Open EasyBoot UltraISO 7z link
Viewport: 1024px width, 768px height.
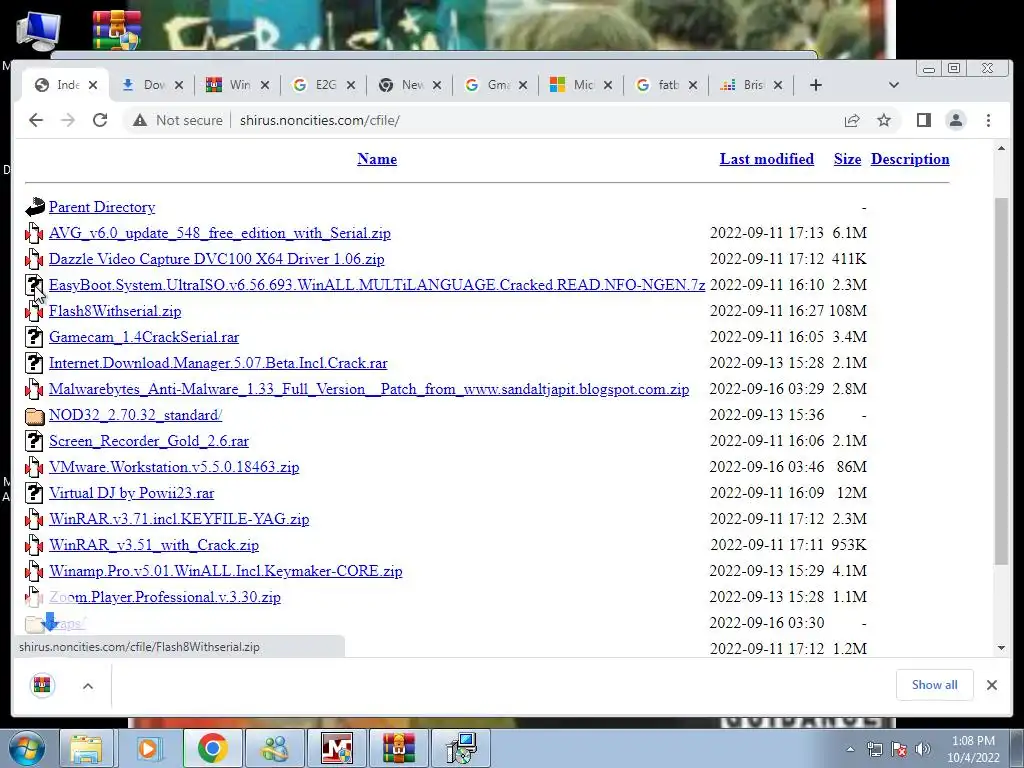(x=377, y=285)
